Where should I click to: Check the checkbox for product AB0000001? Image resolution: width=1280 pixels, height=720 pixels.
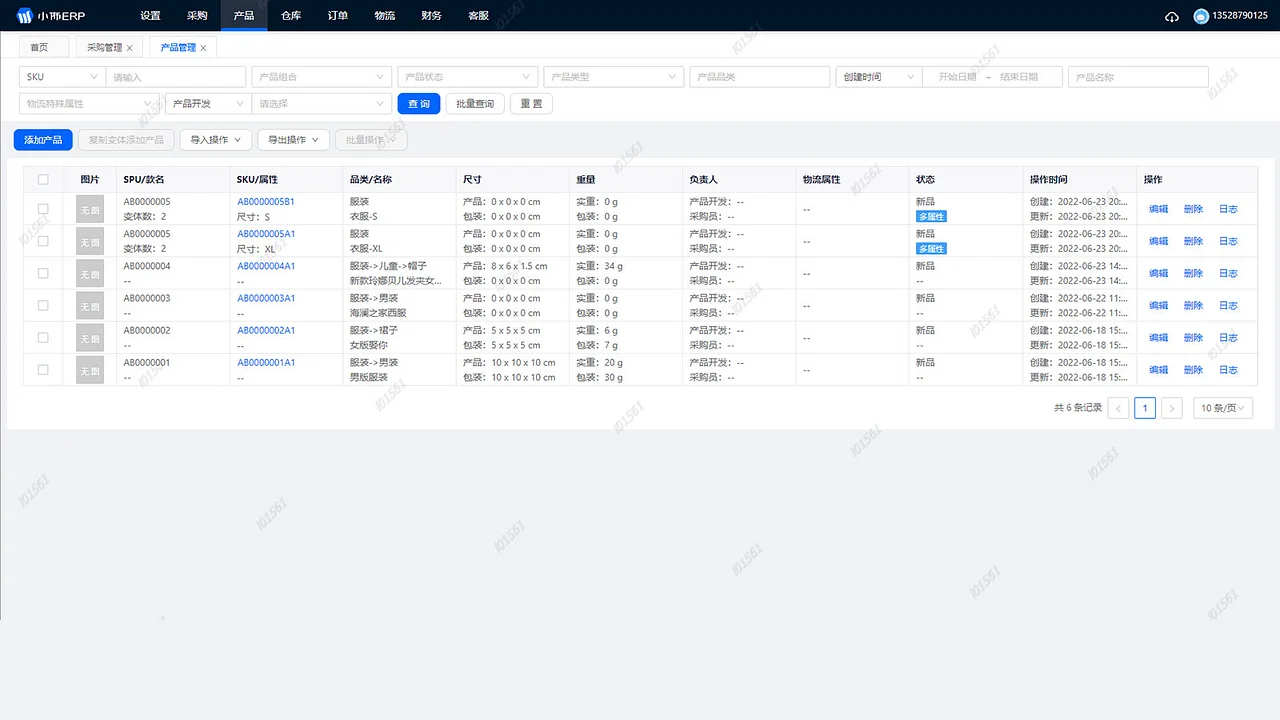[42, 370]
